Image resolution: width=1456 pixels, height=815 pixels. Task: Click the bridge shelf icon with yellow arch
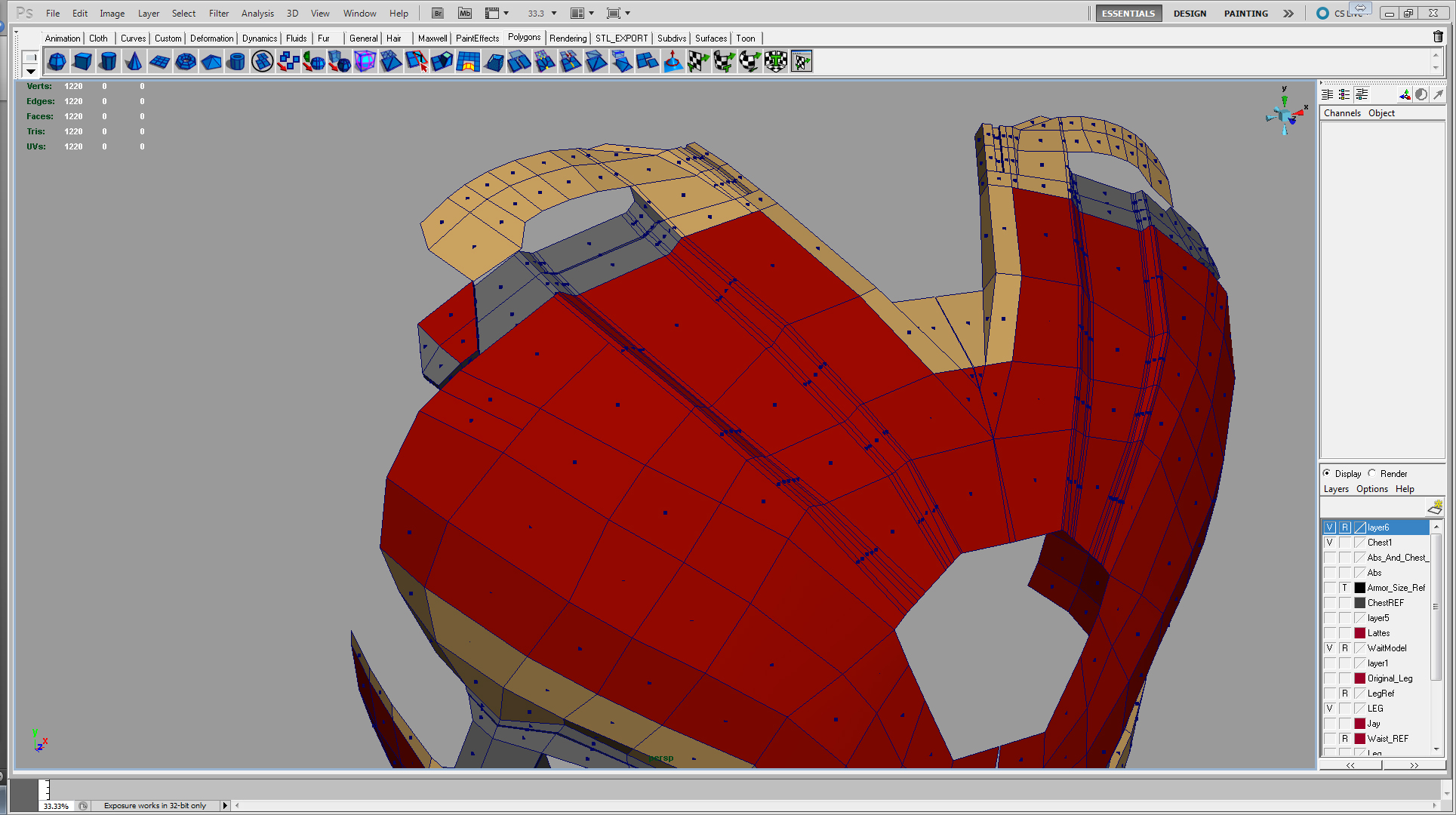[468, 61]
